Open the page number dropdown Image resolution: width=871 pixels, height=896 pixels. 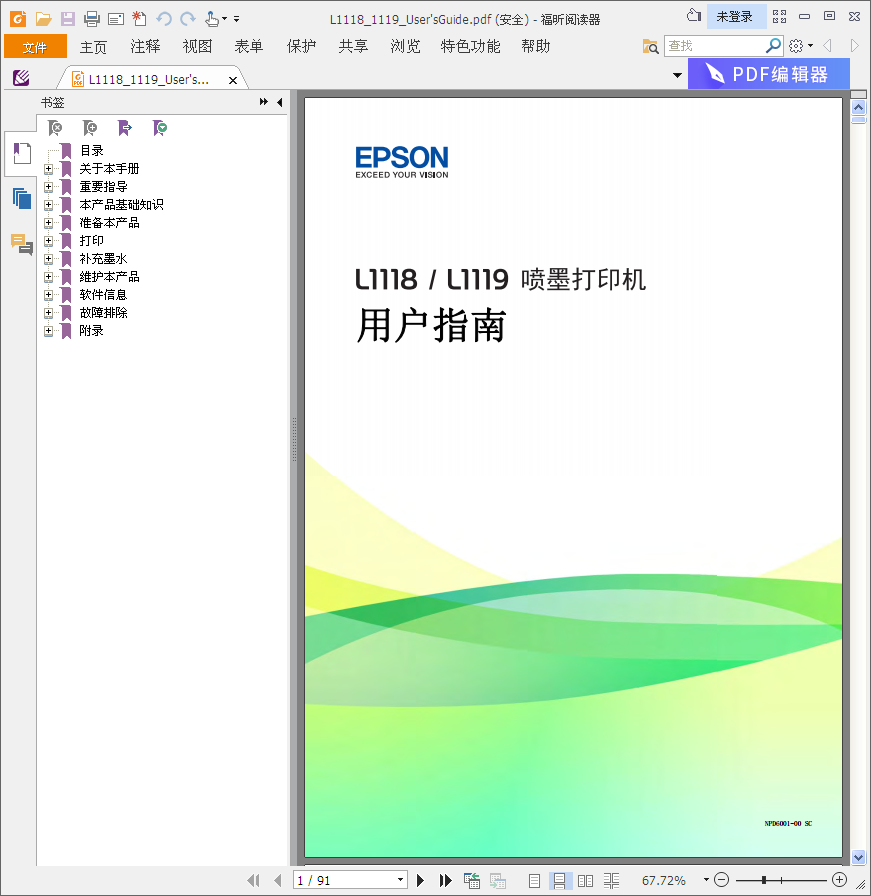click(401, 880)
